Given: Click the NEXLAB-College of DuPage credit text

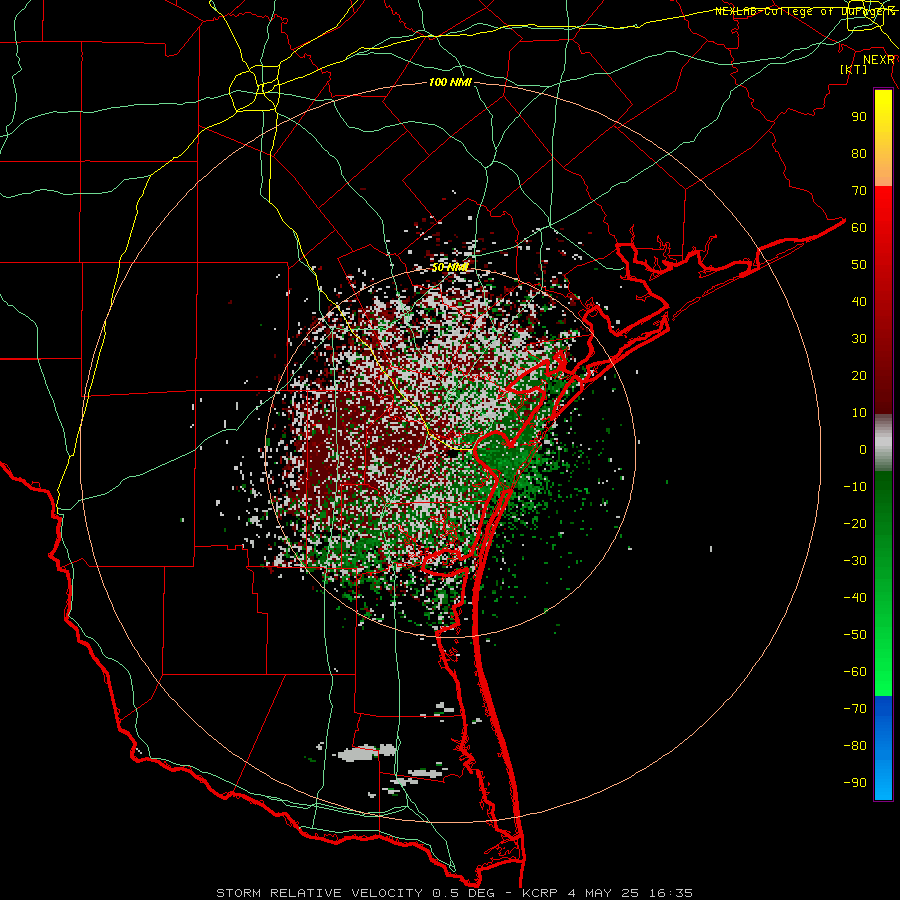Looking at the screenshot, I should (805, 11).
